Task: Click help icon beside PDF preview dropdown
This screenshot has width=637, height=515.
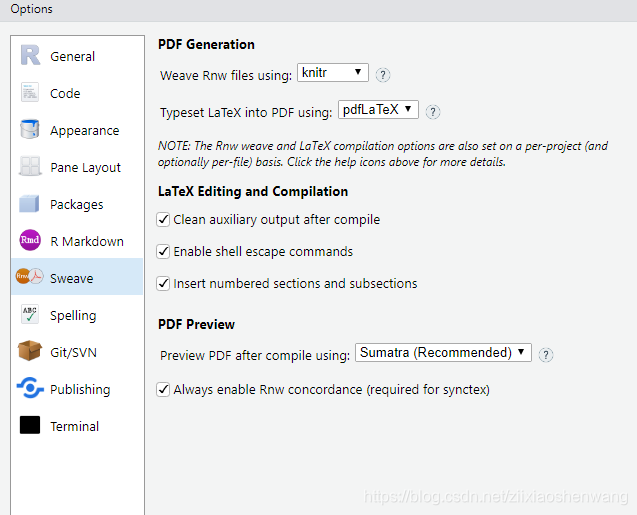Action: click(546, 355)
